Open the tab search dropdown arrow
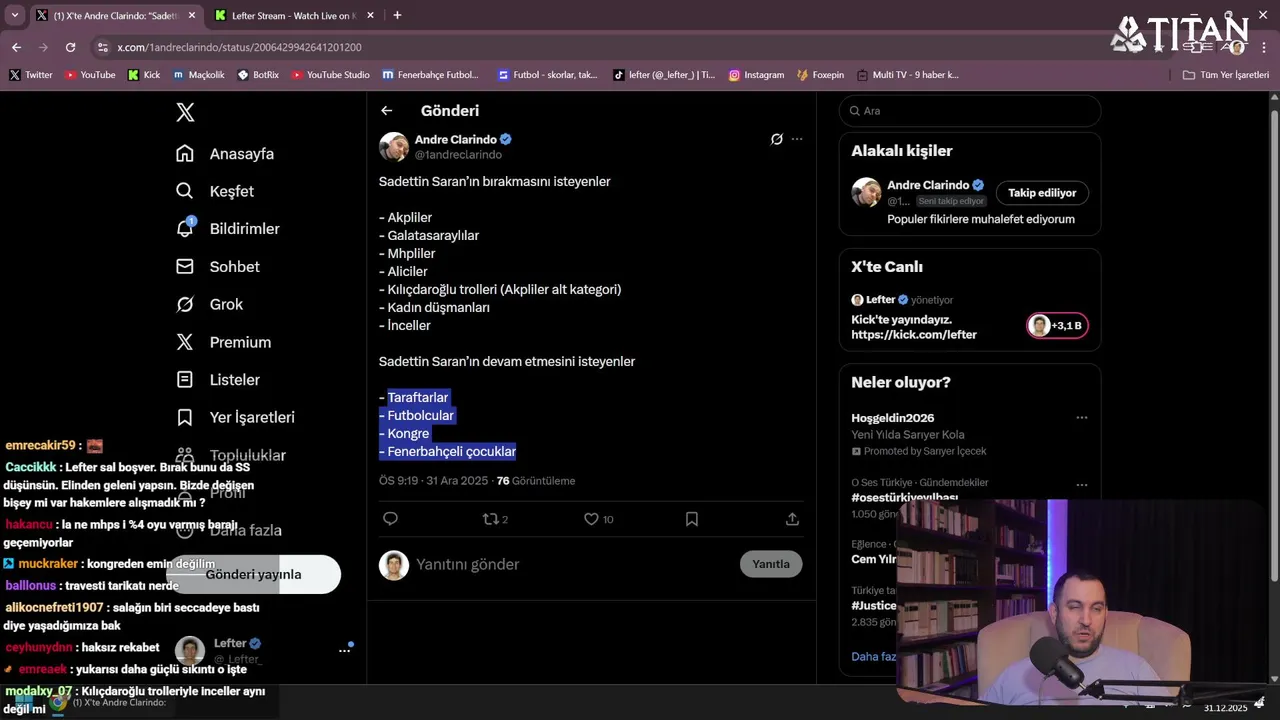 point(15,15)
